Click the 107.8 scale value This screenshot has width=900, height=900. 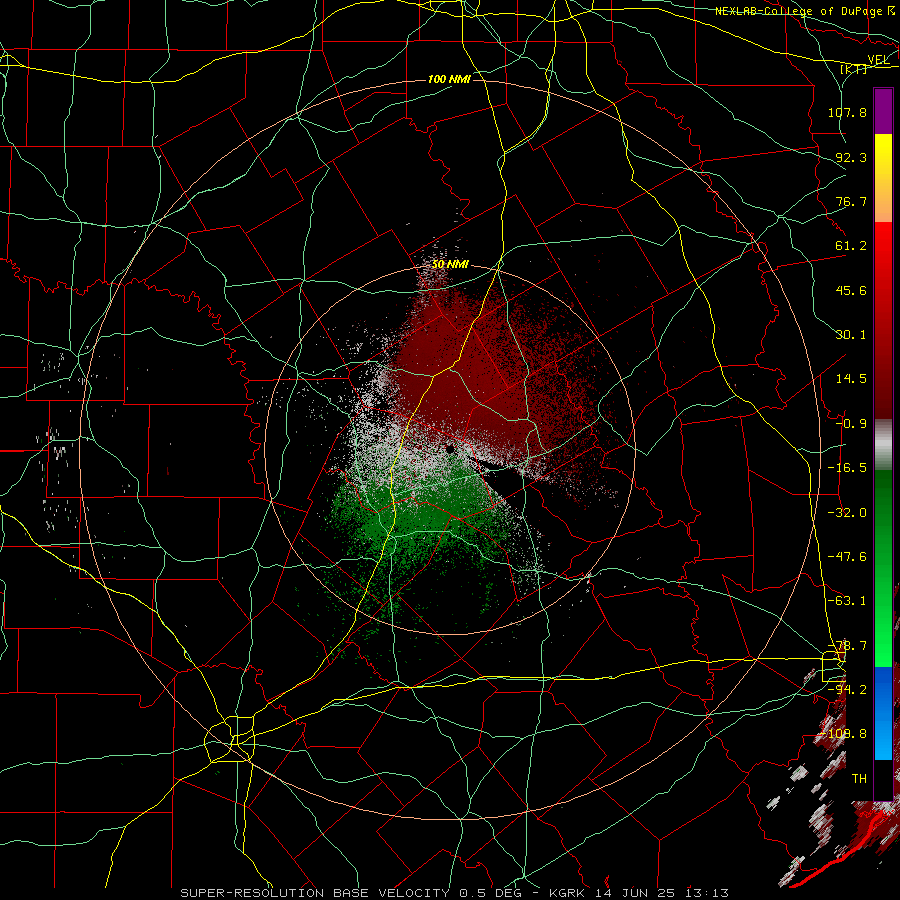pos(847,112)
